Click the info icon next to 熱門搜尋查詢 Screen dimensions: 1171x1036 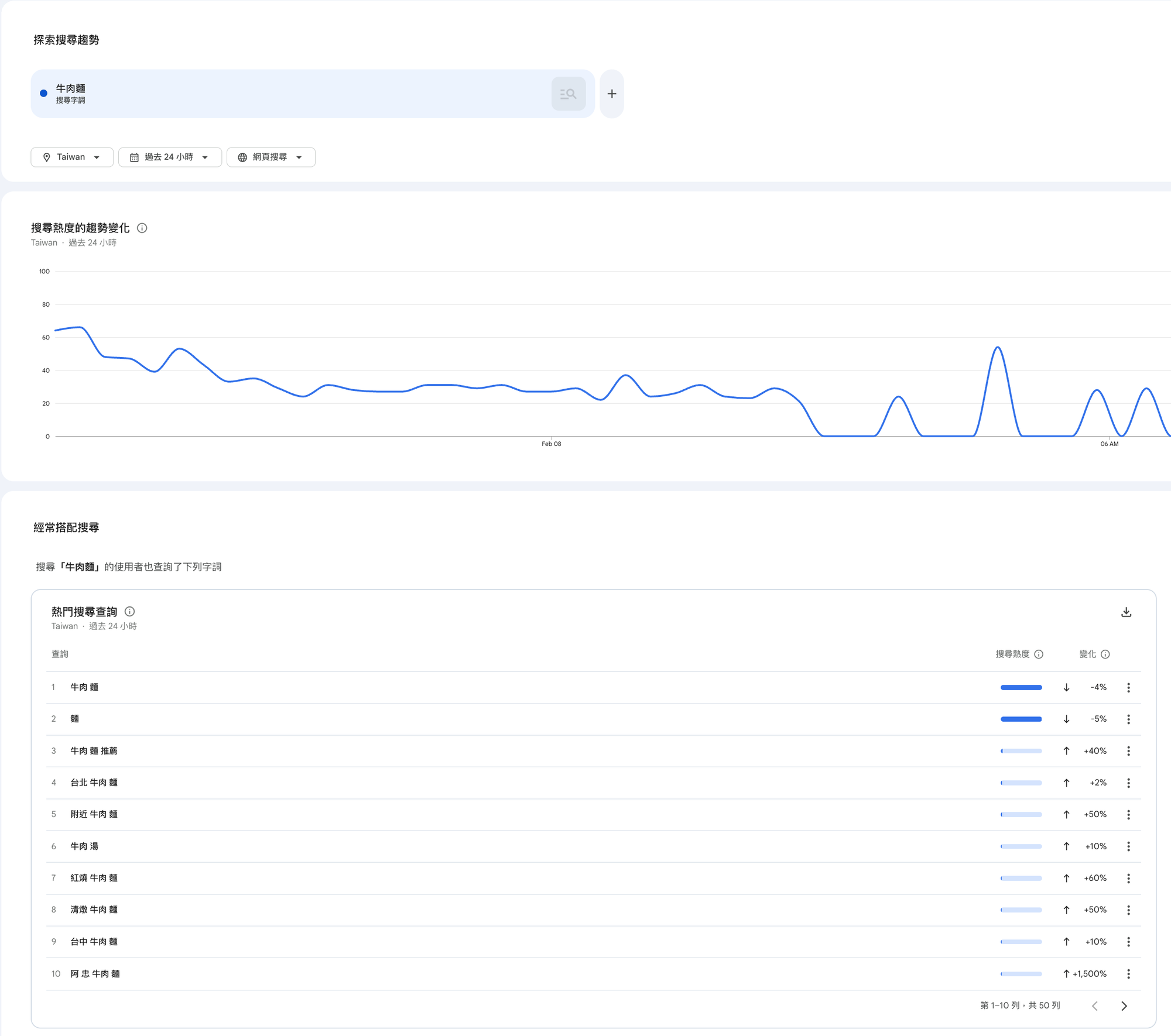pos(129,611)
